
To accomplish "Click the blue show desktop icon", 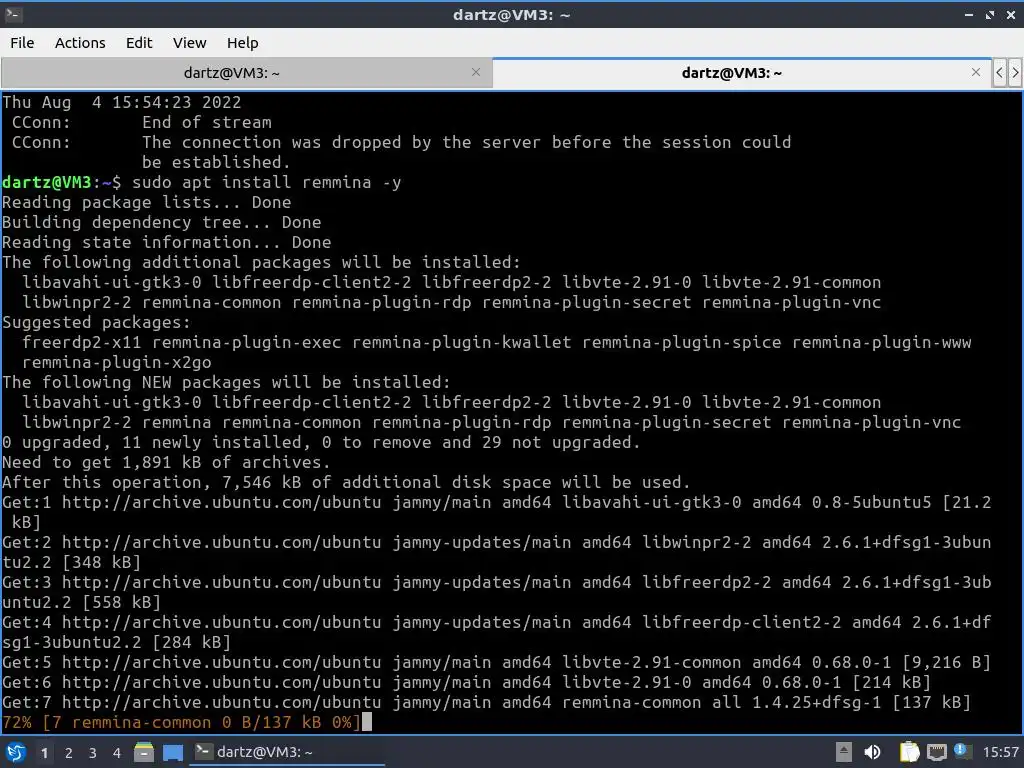I will (173, 752).
